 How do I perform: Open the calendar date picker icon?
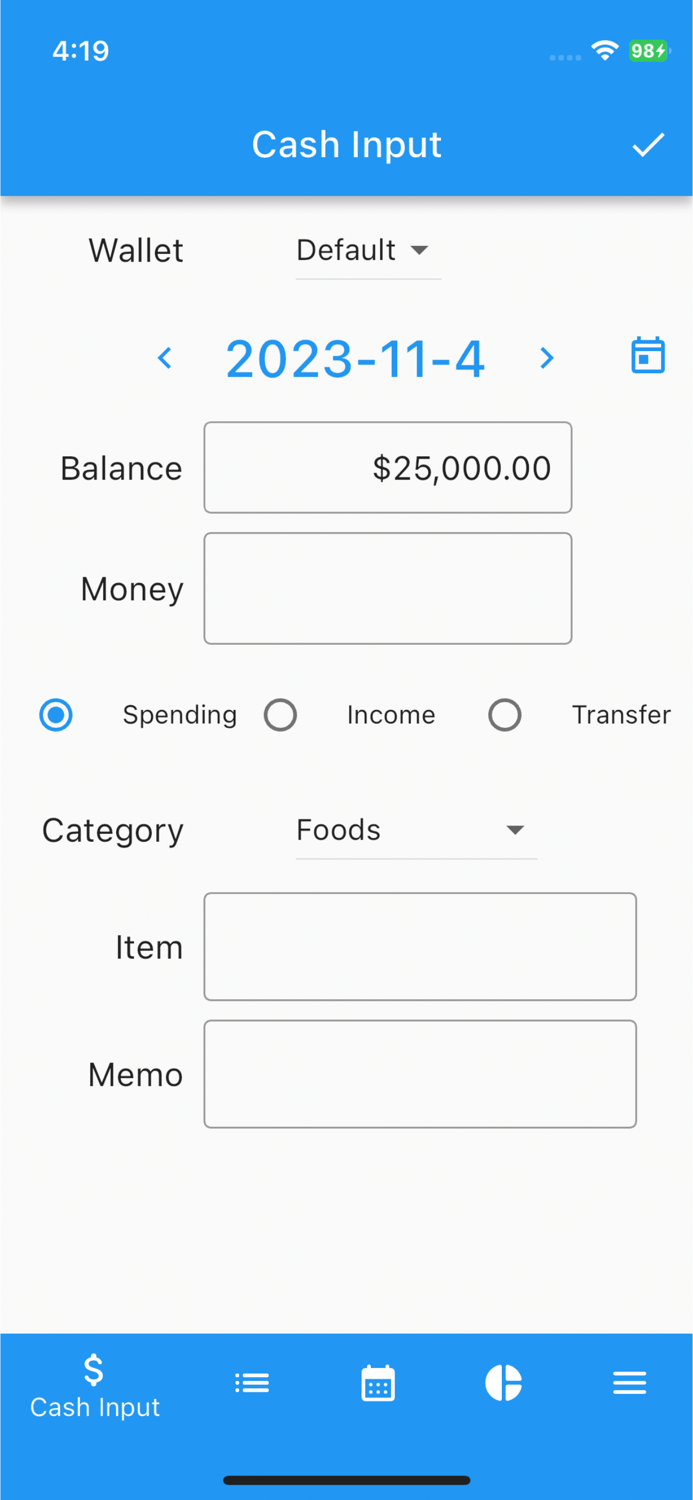coord(648,355)
